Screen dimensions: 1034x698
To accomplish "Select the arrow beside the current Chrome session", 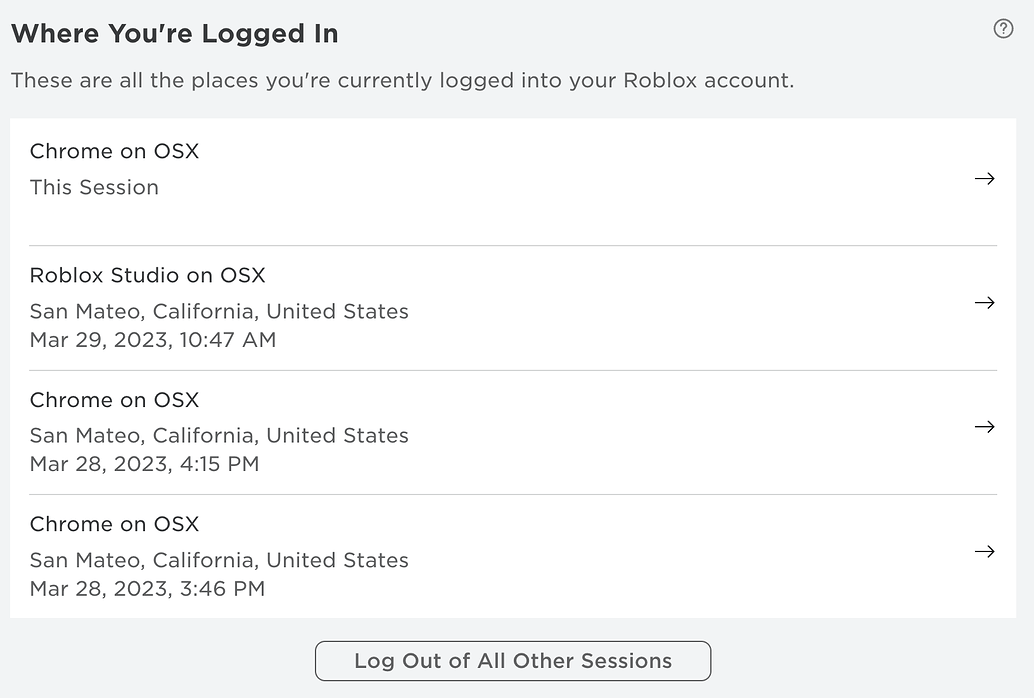I will pos(985,178).
